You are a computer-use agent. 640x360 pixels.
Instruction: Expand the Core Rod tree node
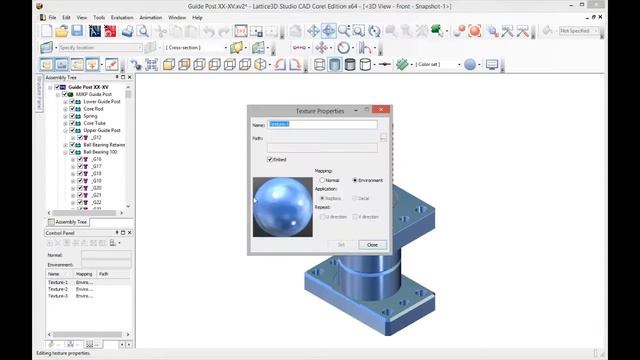pos(65,109)
